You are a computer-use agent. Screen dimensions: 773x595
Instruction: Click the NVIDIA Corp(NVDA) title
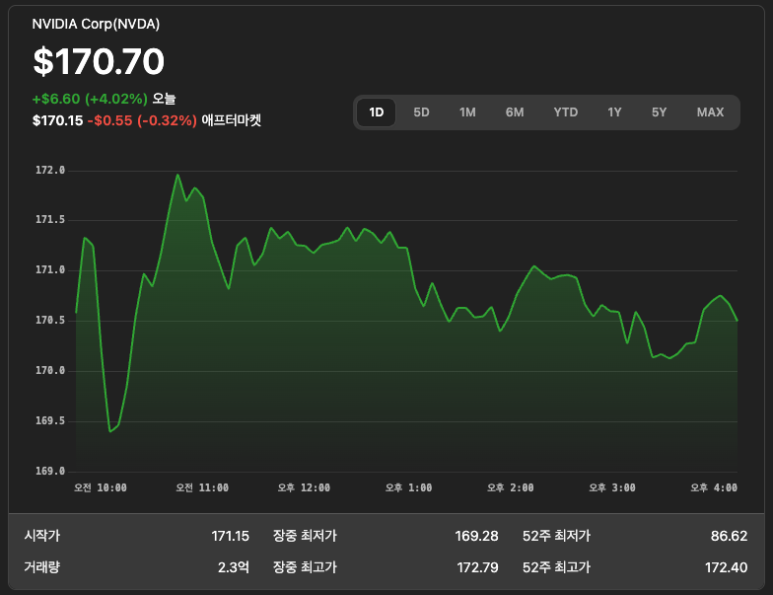[96, 24]
